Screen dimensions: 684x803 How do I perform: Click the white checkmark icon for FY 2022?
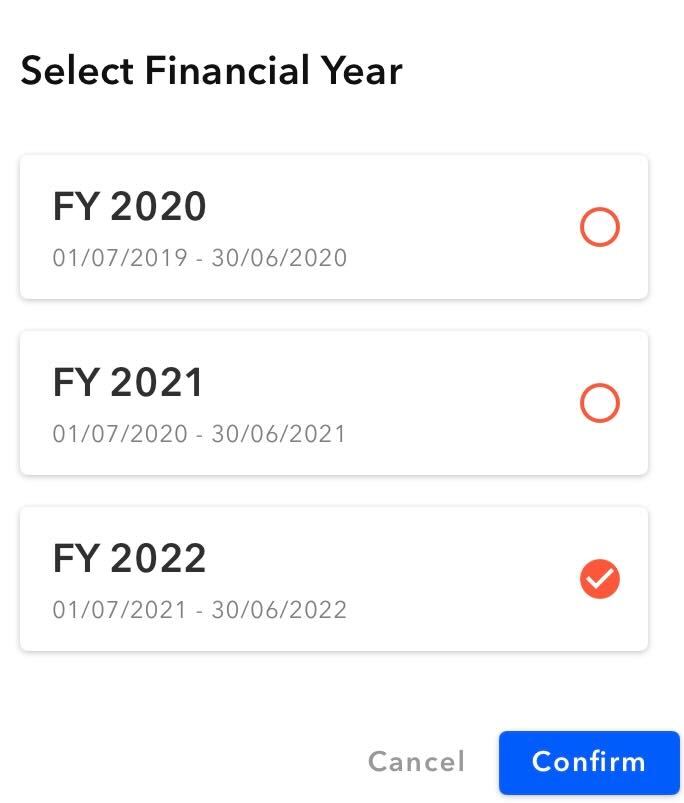coord(600,579)
